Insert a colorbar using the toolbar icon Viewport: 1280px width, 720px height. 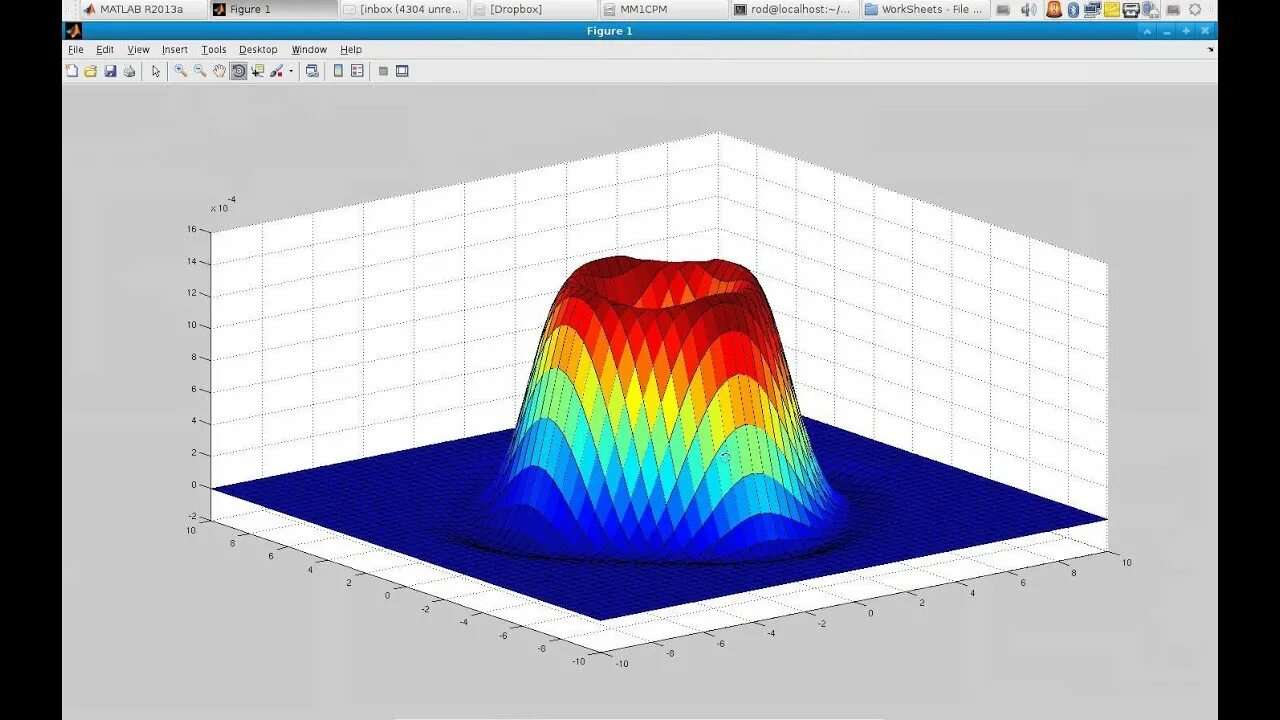tap(338, 71)
